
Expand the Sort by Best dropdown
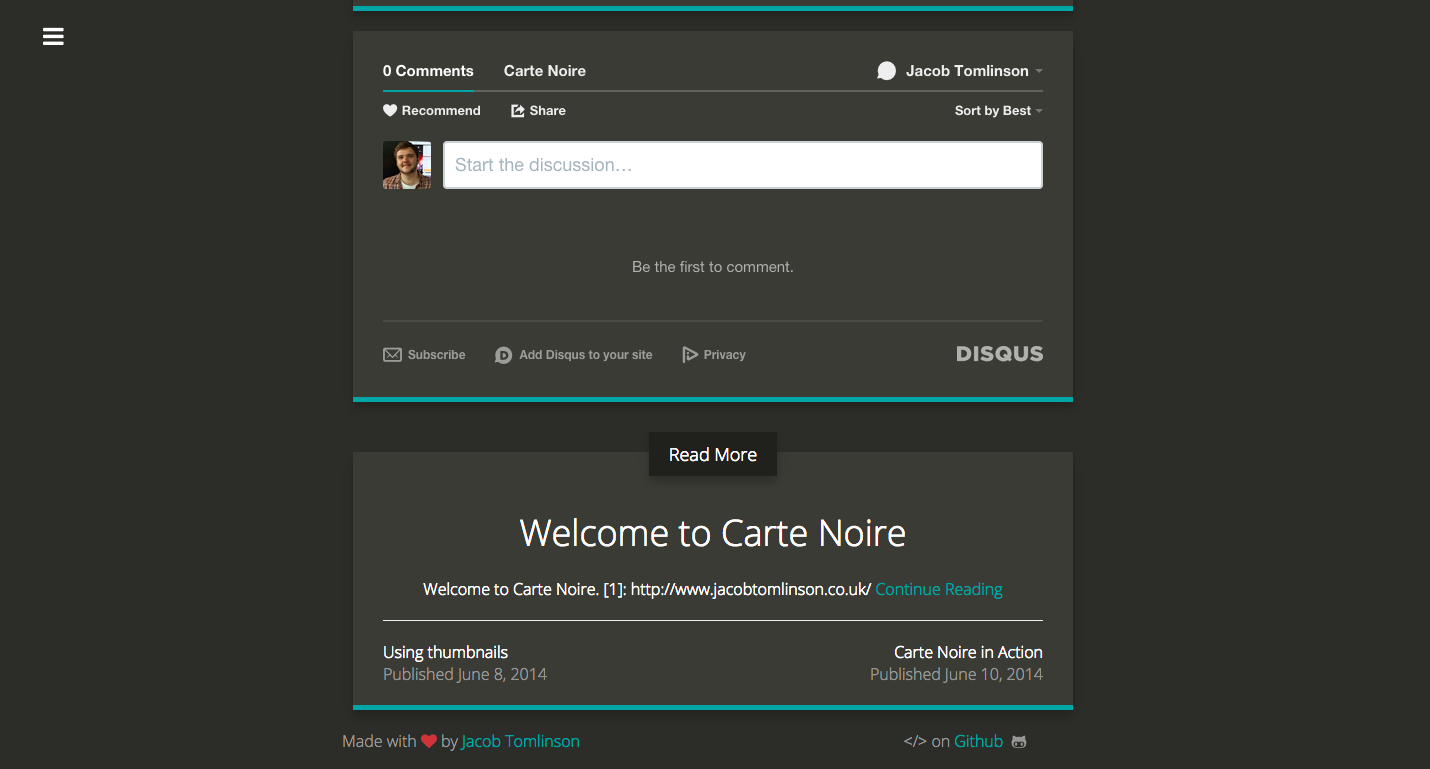pos(998,111)
